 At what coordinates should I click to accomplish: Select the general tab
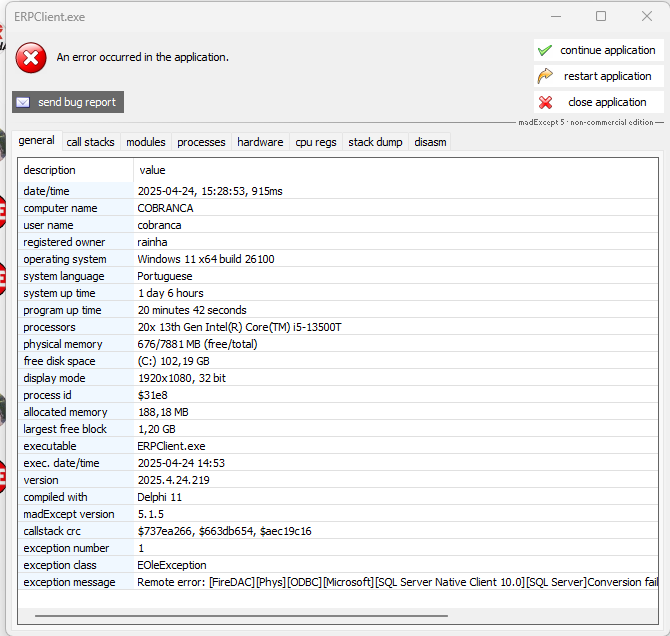coord(36,141)
